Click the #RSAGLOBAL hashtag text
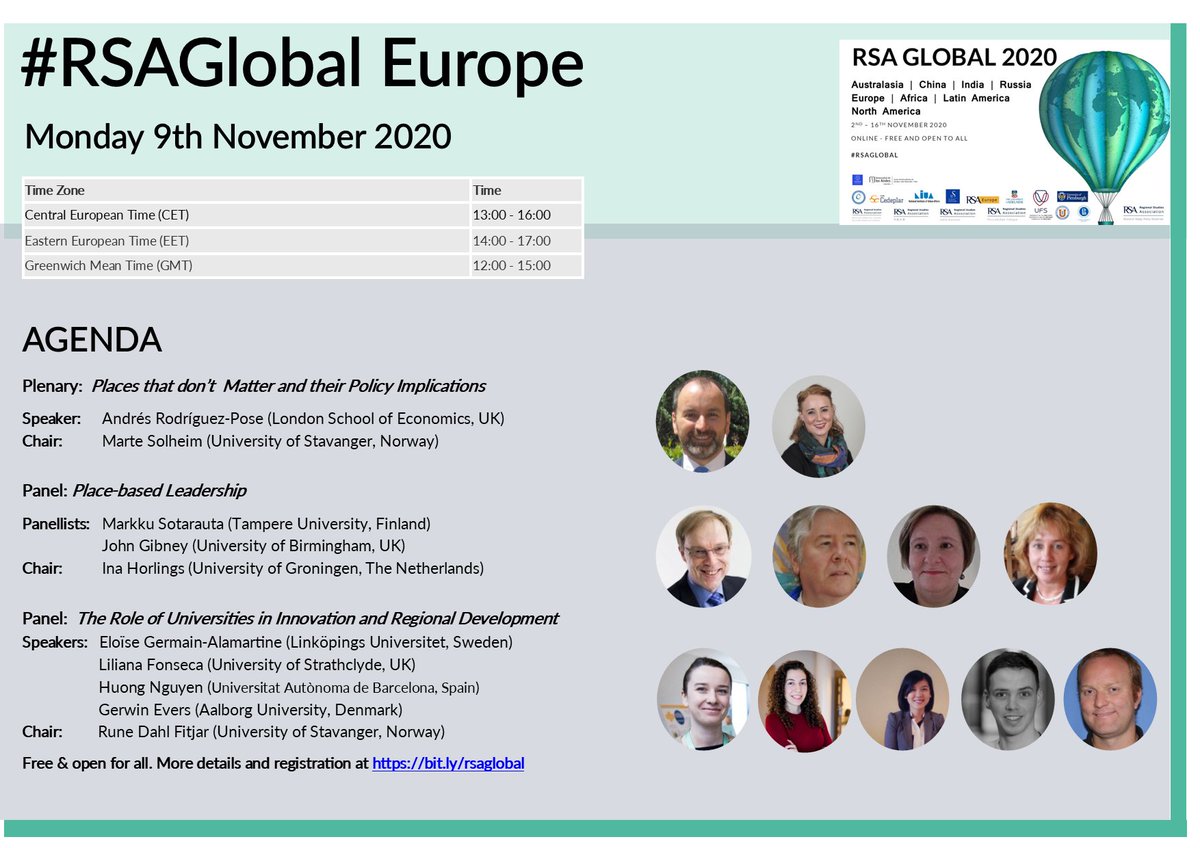This screenshot has height=848, width=1200. pos(874,154)
